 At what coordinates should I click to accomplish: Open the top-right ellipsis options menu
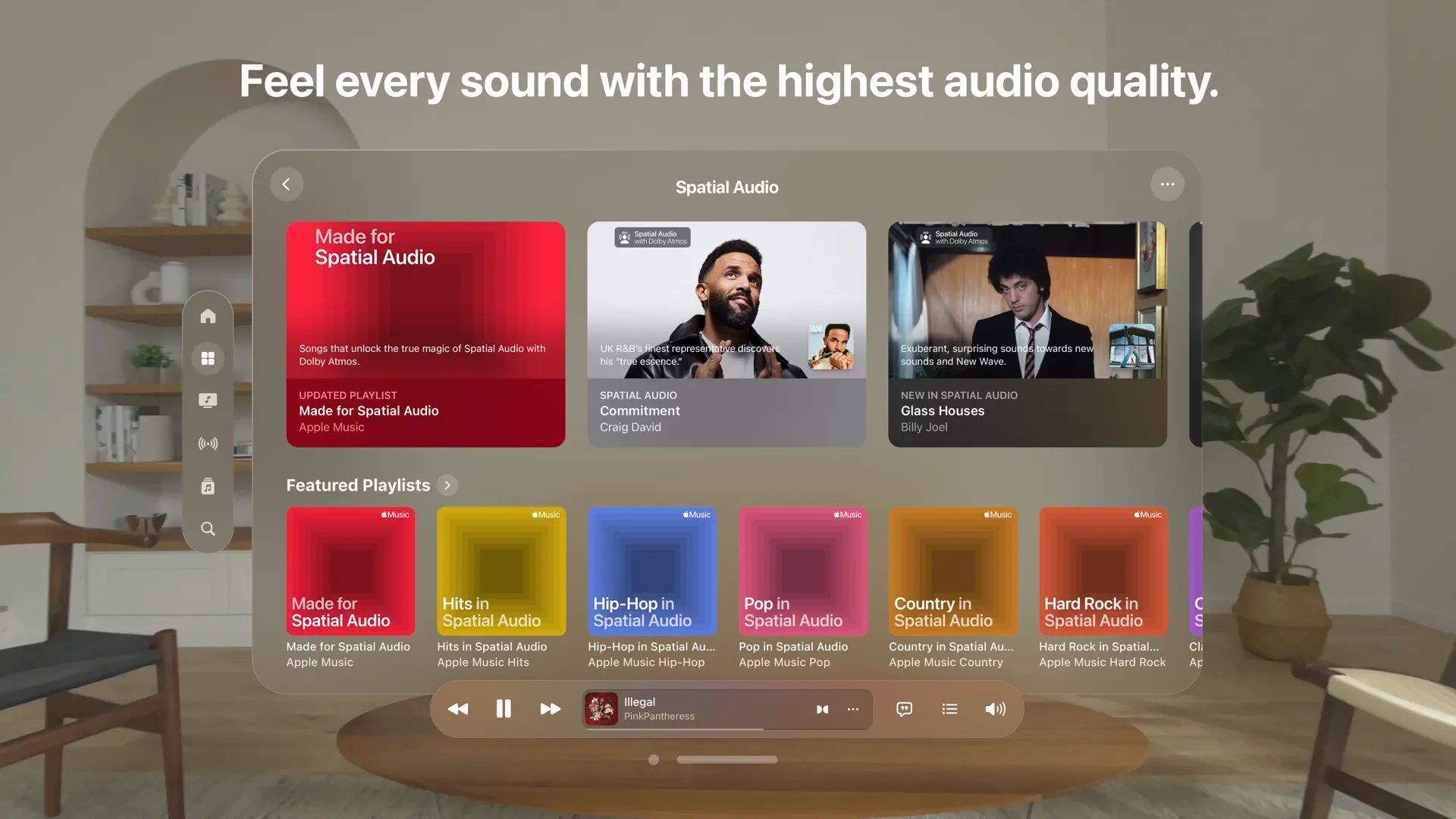[x=1167, y=184]
